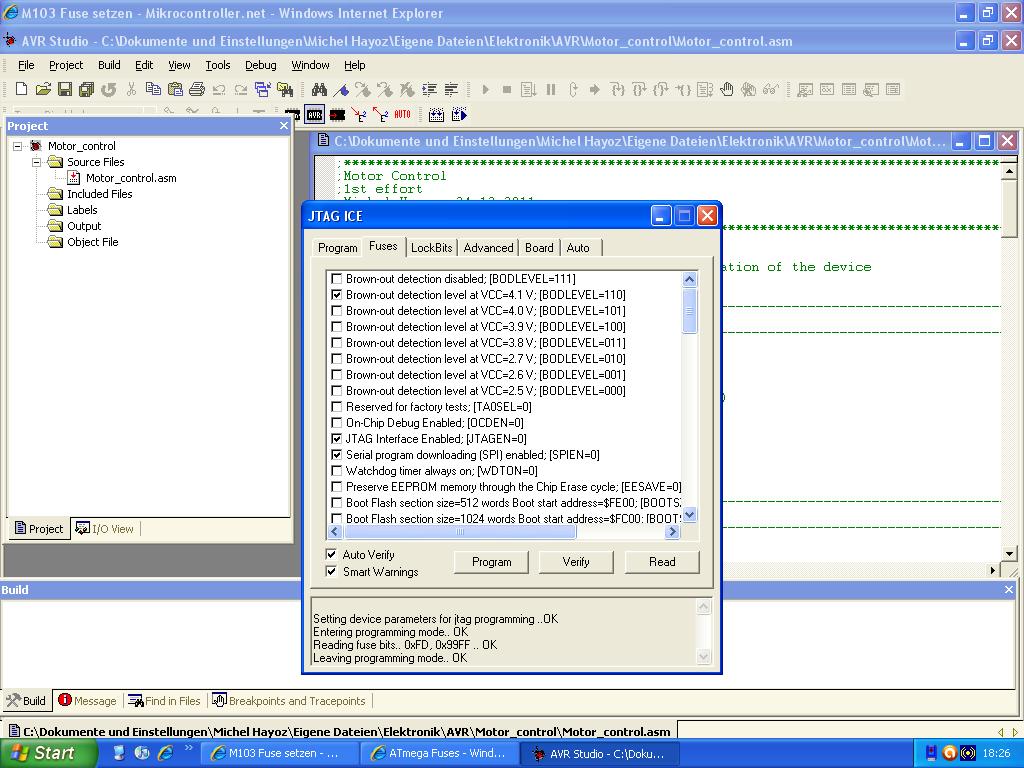The image size is (1024, 768).
Task: Check Brown-out detection level VCC=4.0 V
Action: [336, 311]
